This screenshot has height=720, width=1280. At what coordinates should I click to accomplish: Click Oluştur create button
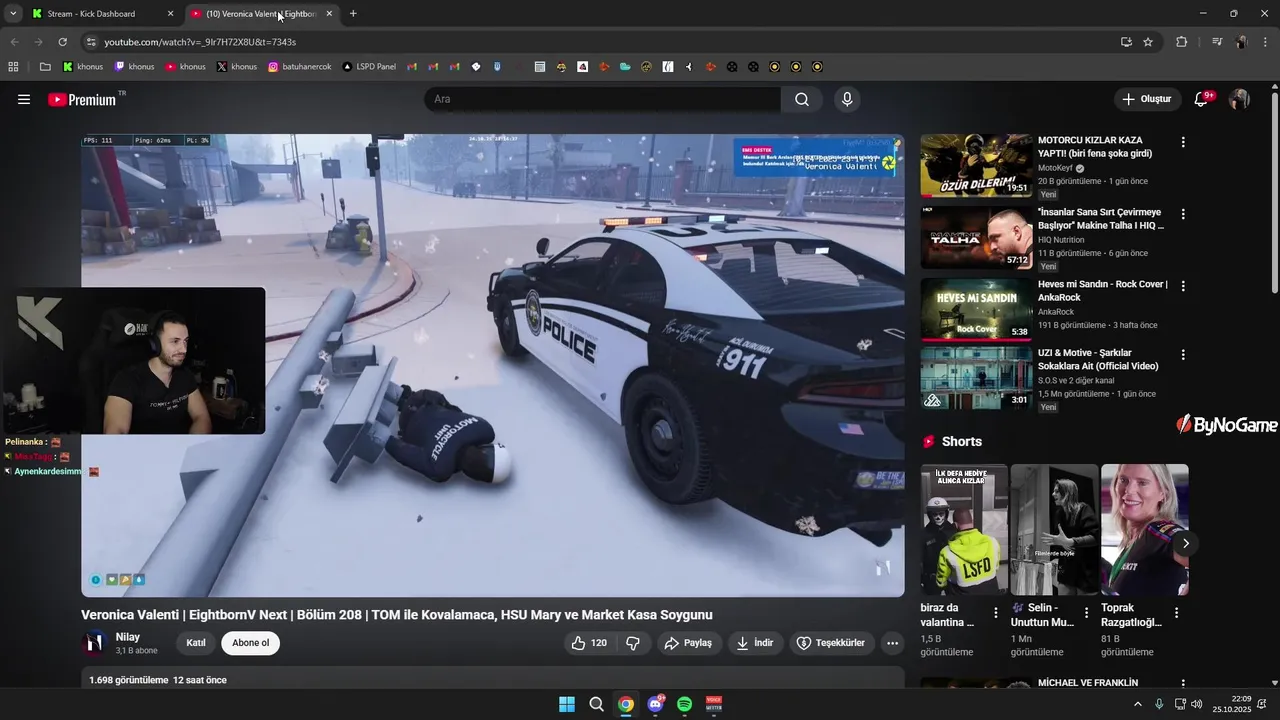[x=1146, y=99]
